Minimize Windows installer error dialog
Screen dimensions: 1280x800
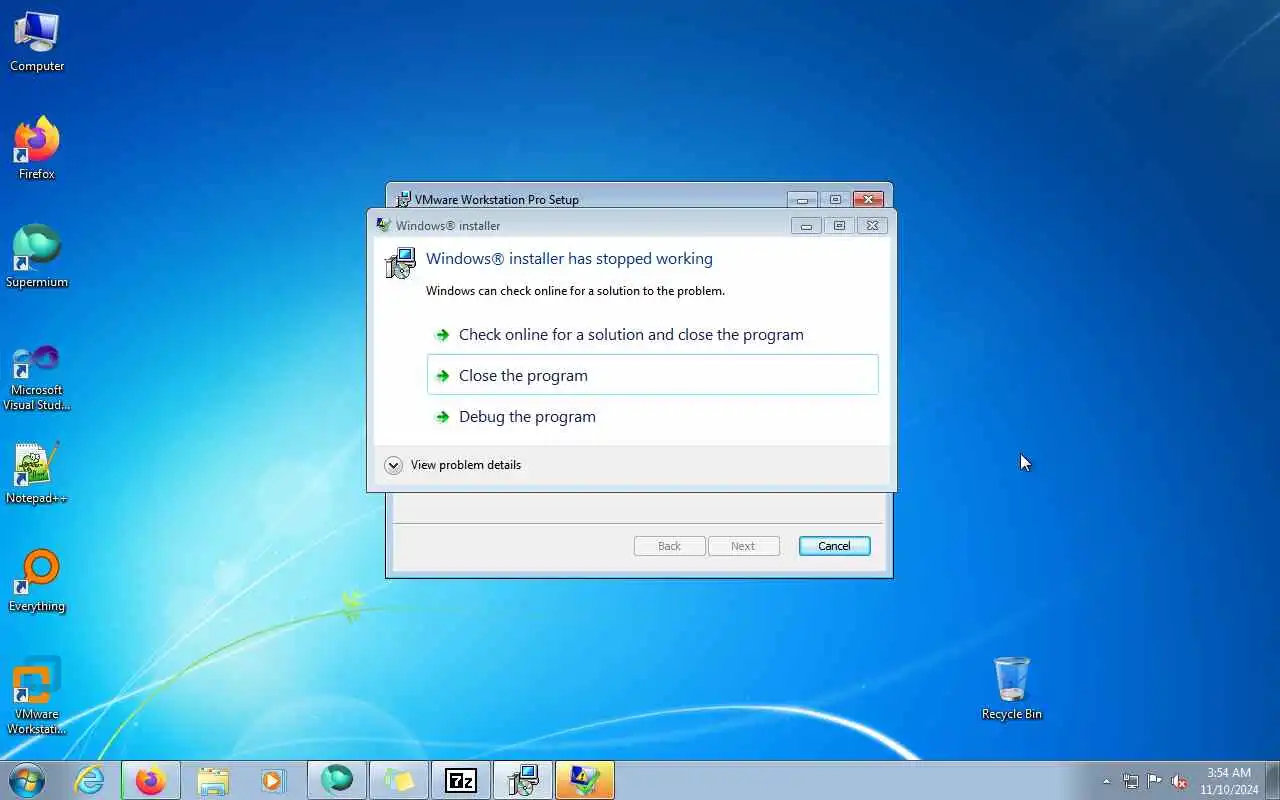806,226
